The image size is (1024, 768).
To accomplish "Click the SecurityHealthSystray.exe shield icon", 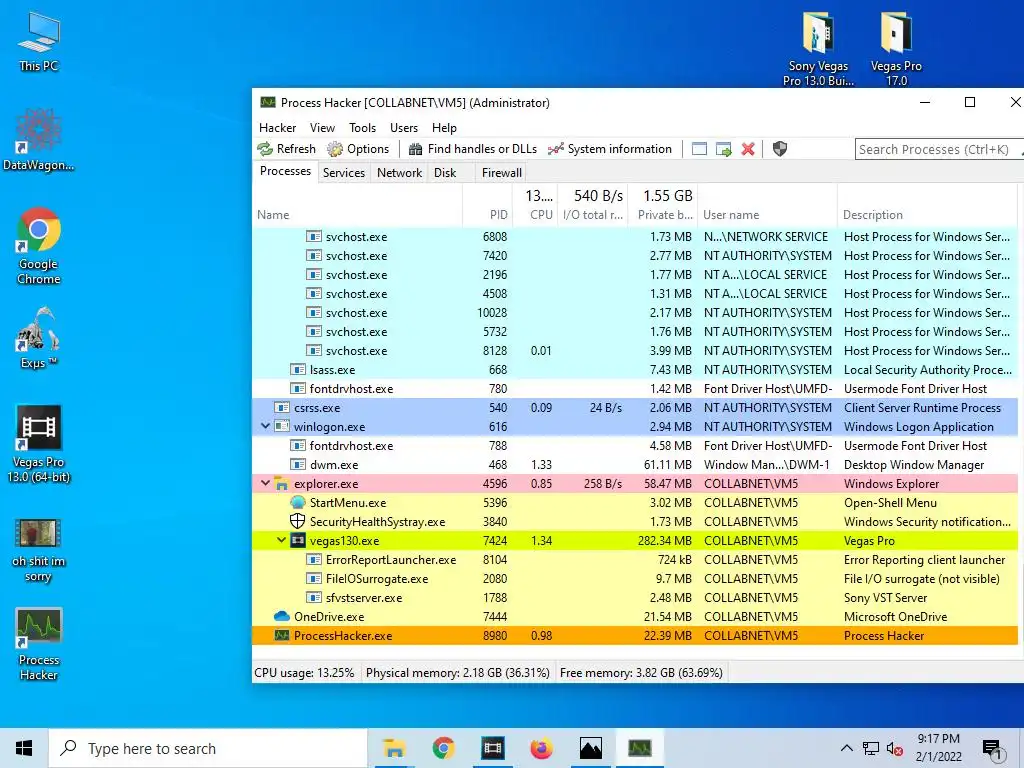I will (298, 521).
